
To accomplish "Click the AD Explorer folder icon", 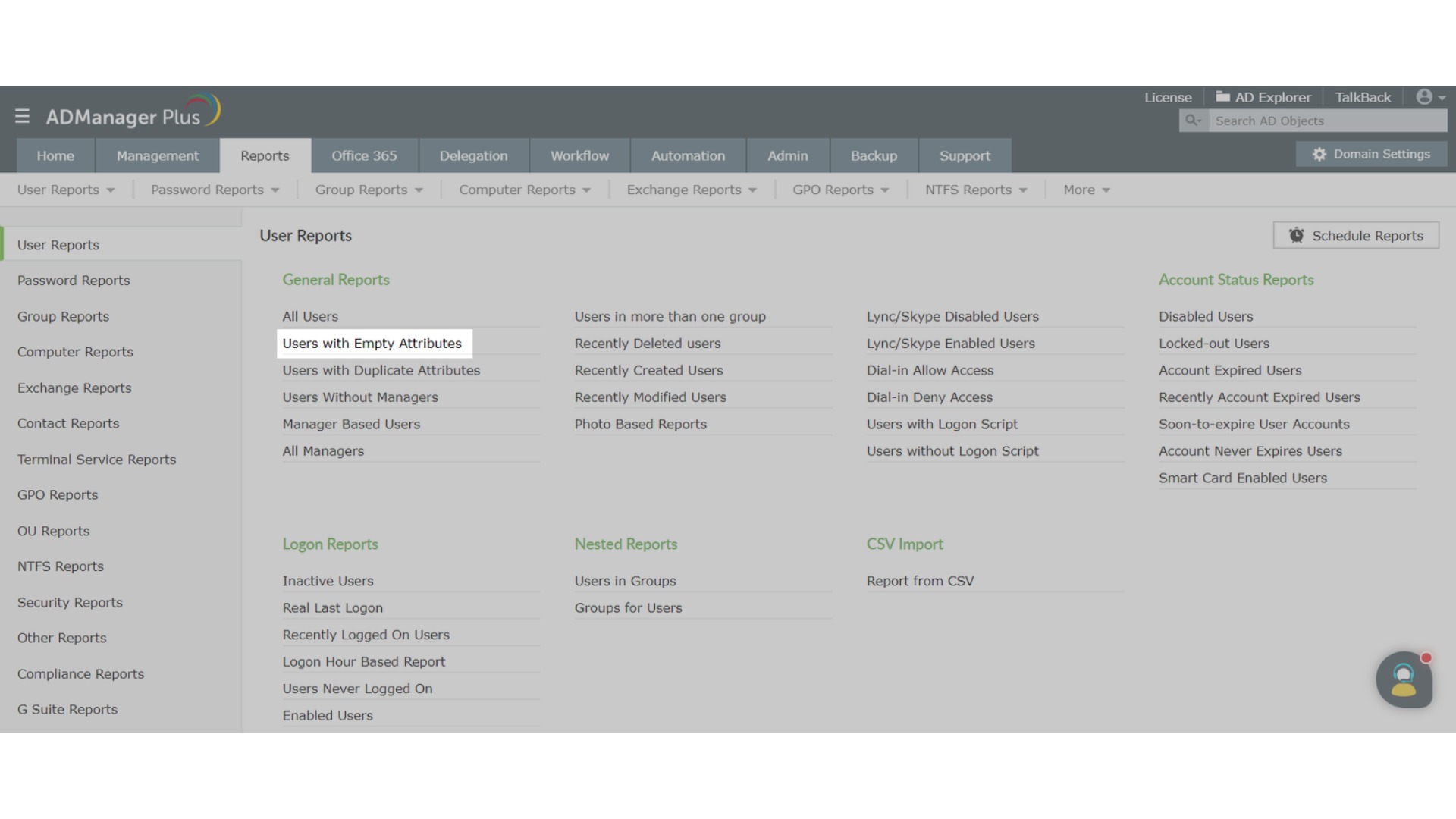I will 1222,97.
